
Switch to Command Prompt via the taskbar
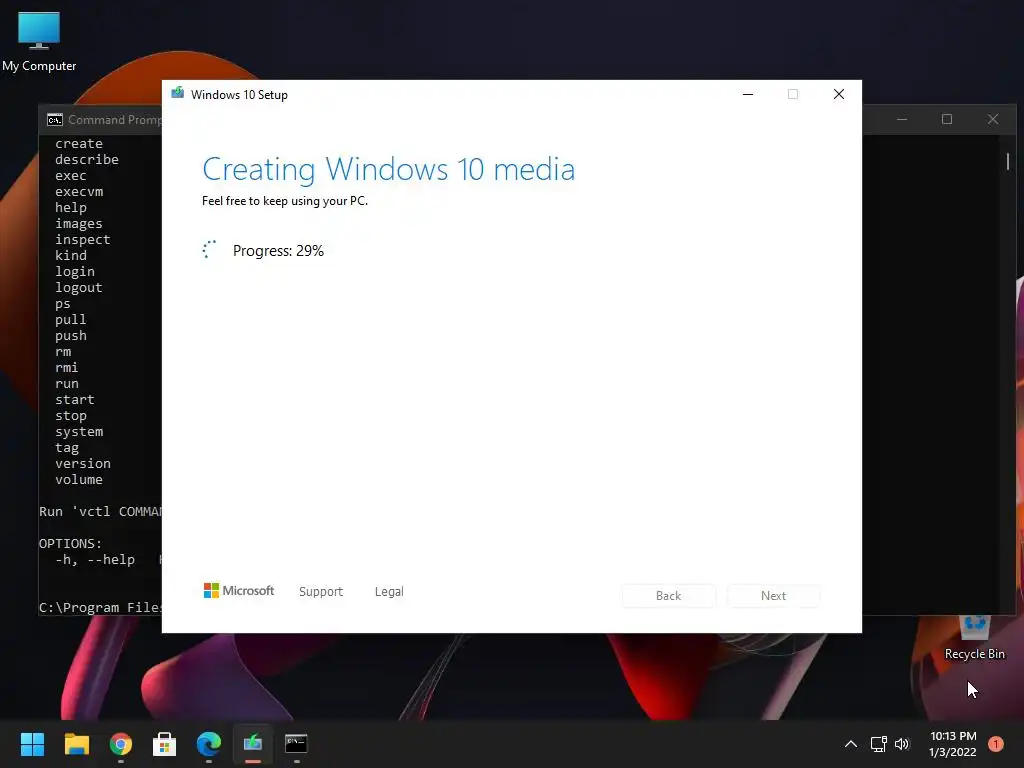296,744
